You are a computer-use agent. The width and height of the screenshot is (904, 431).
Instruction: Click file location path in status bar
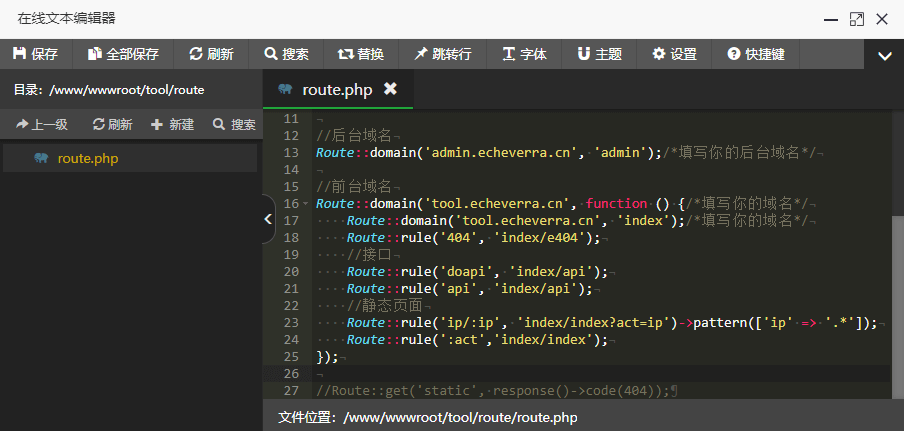[459, 417]
